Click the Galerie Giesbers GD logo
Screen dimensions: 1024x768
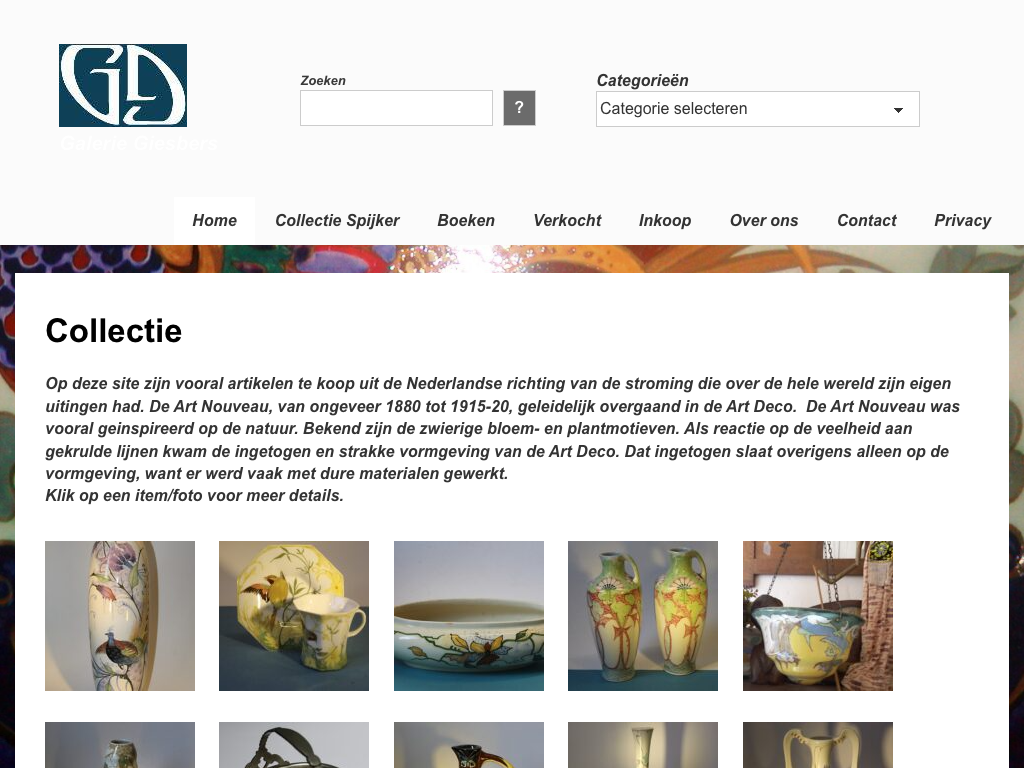pos(123,86)
